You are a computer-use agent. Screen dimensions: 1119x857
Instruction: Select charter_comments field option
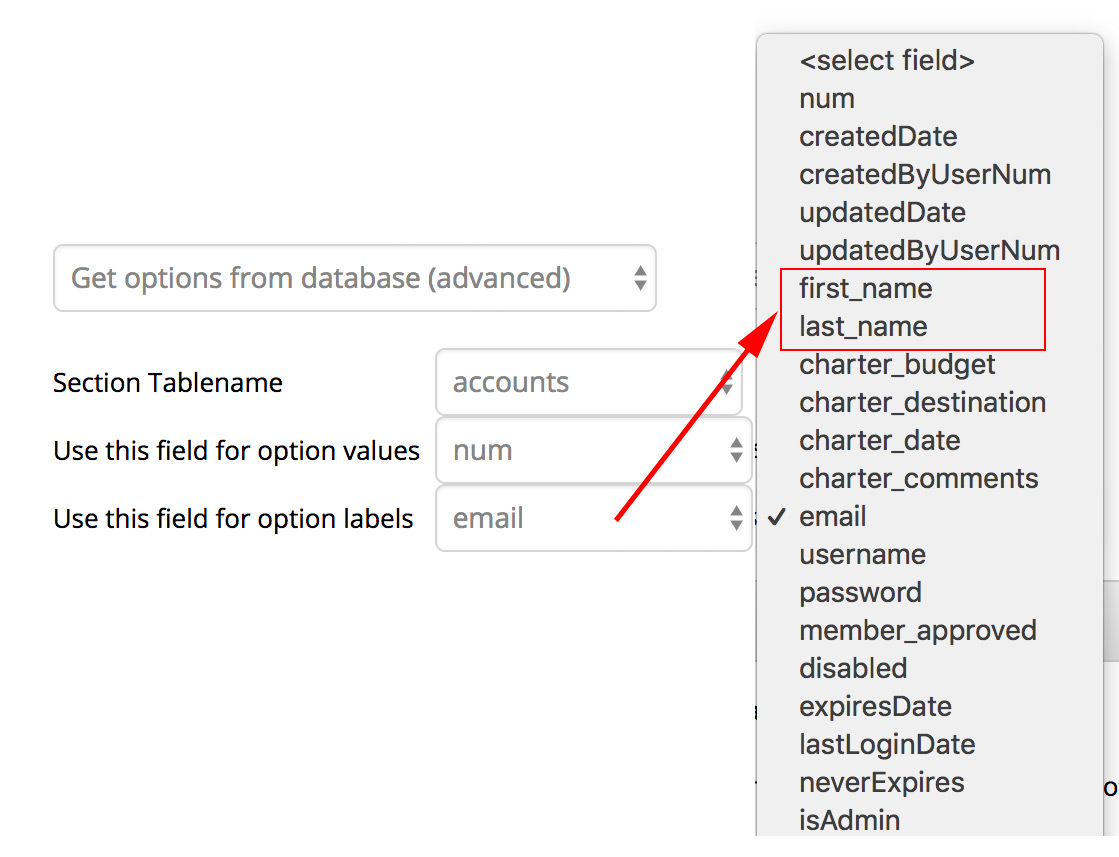tap(918, 479)
